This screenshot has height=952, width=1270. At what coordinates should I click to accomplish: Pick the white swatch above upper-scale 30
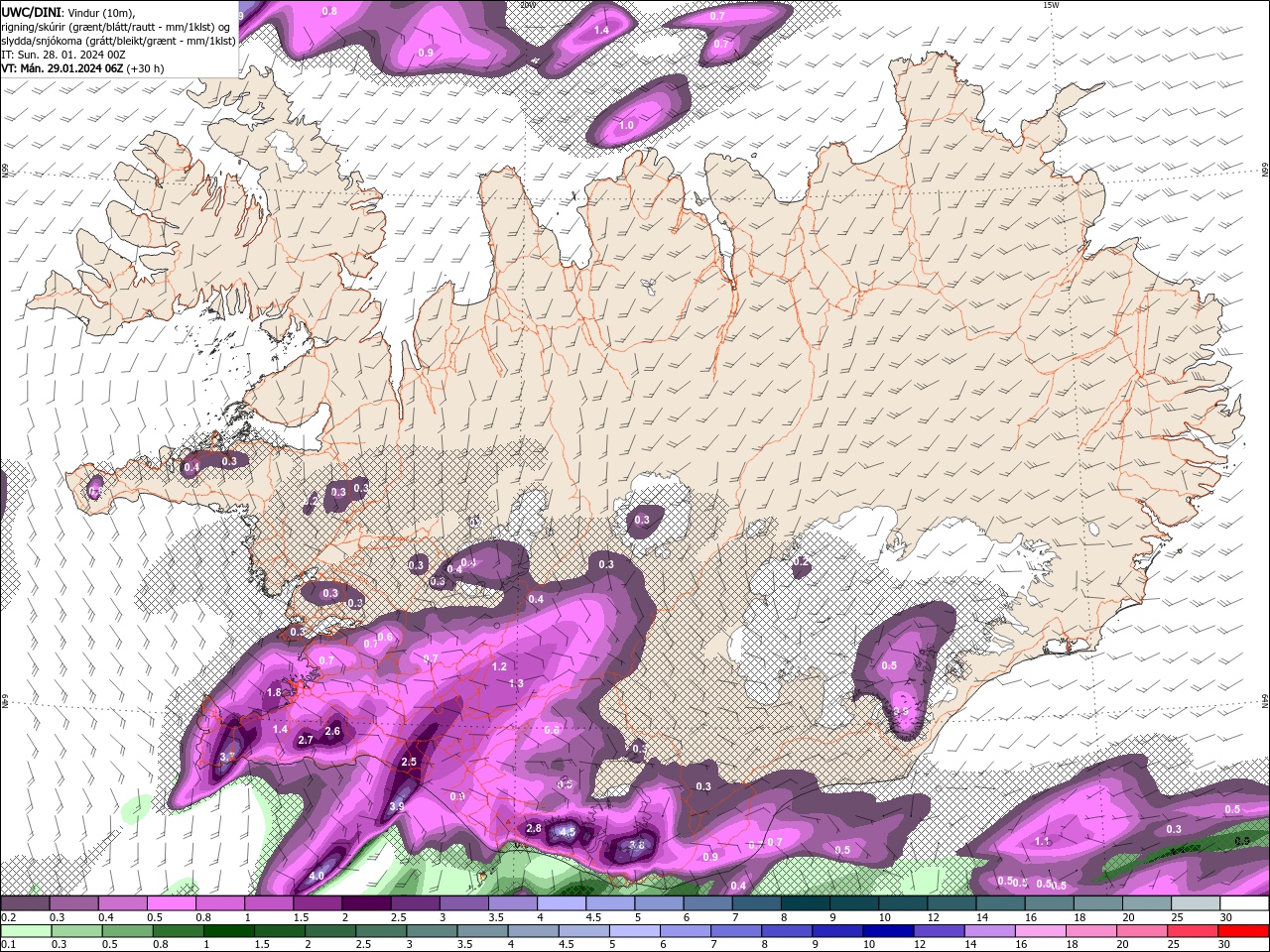(1244, 903)
